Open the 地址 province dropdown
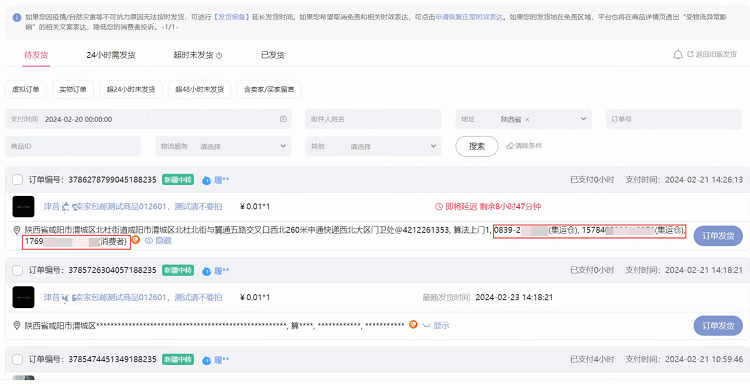Image resolution: width=750 pixels, height=384 pixels. [523, 119]
